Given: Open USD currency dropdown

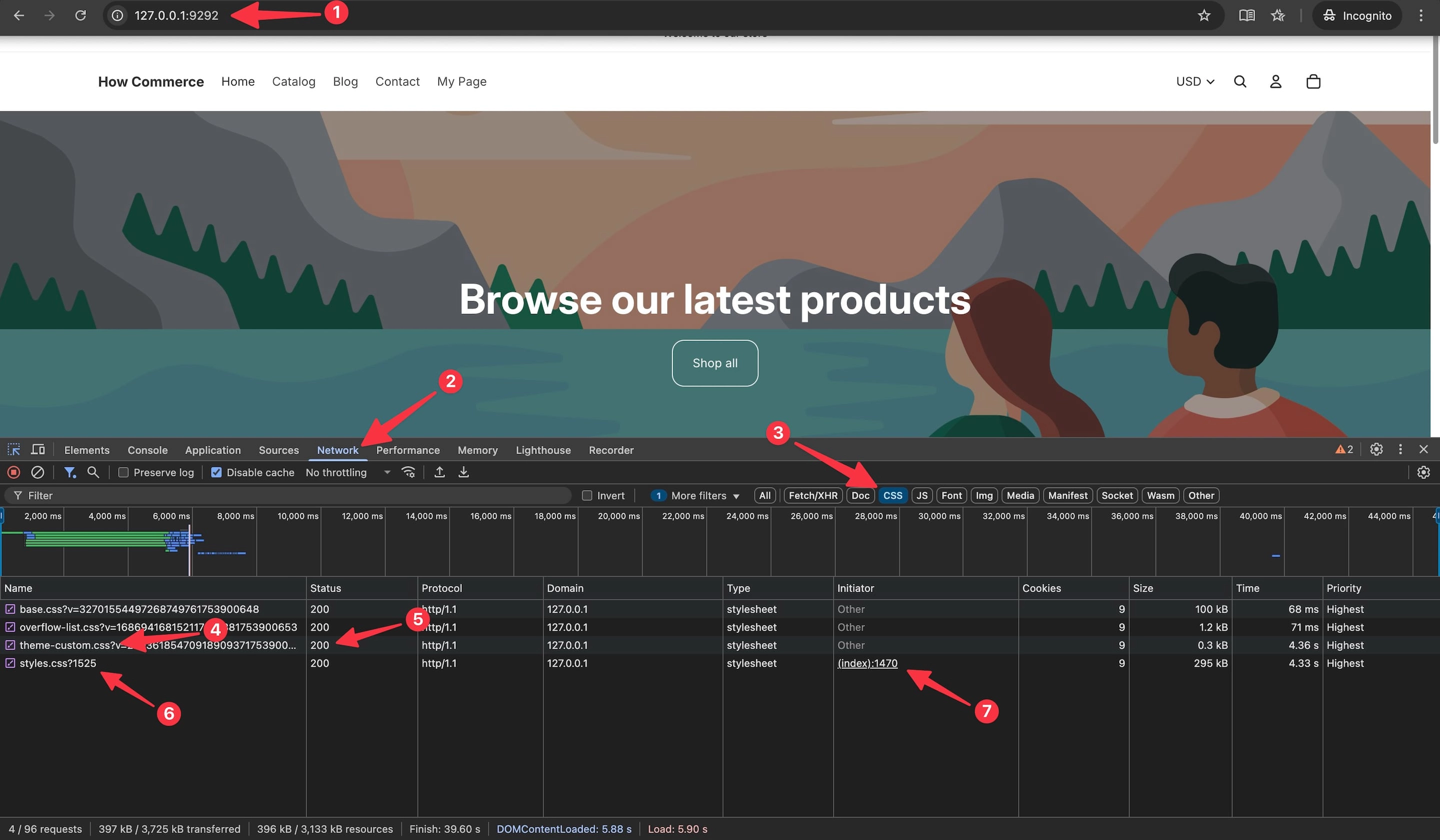Looking at the screenshot, I should (x=1195, y=81).
